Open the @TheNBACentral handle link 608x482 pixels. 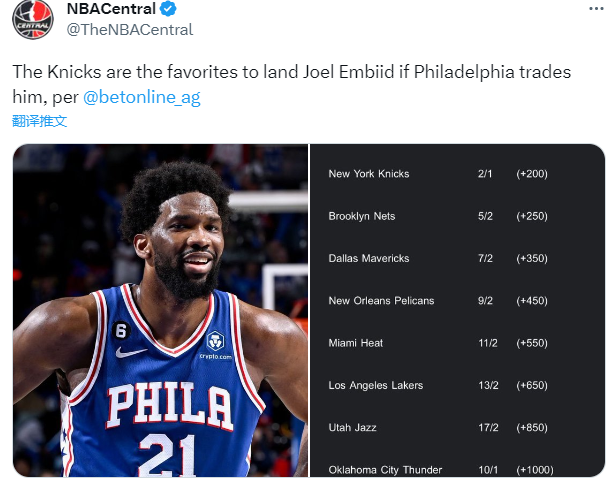[129, 30]
